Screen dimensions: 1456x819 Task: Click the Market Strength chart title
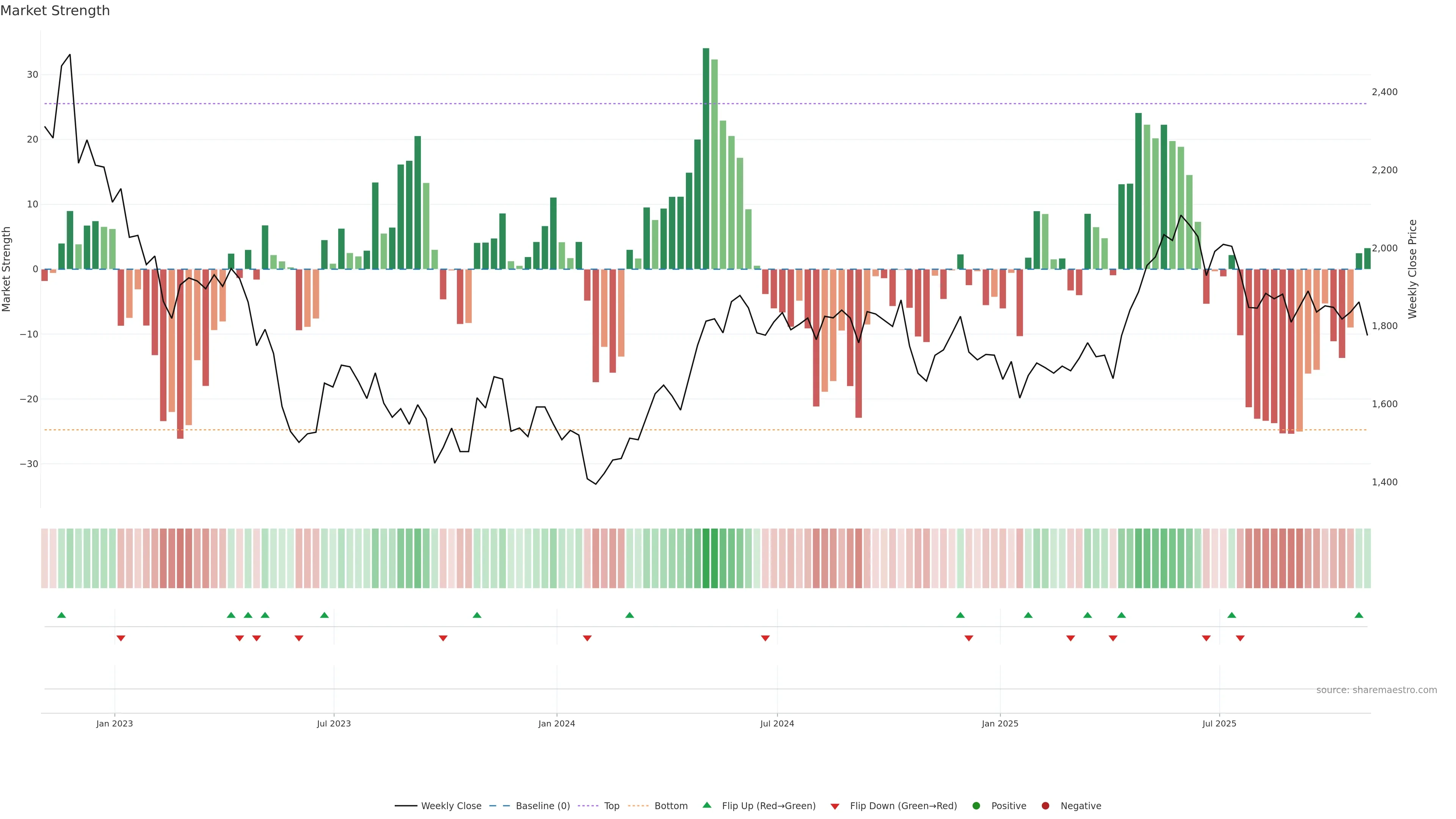(x=55, y=11)
